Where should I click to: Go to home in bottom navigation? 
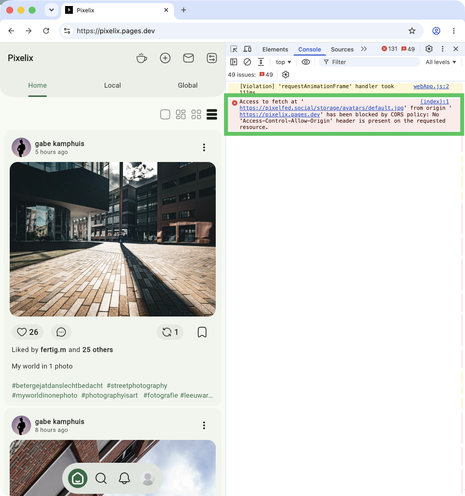(x=78, y=479)
